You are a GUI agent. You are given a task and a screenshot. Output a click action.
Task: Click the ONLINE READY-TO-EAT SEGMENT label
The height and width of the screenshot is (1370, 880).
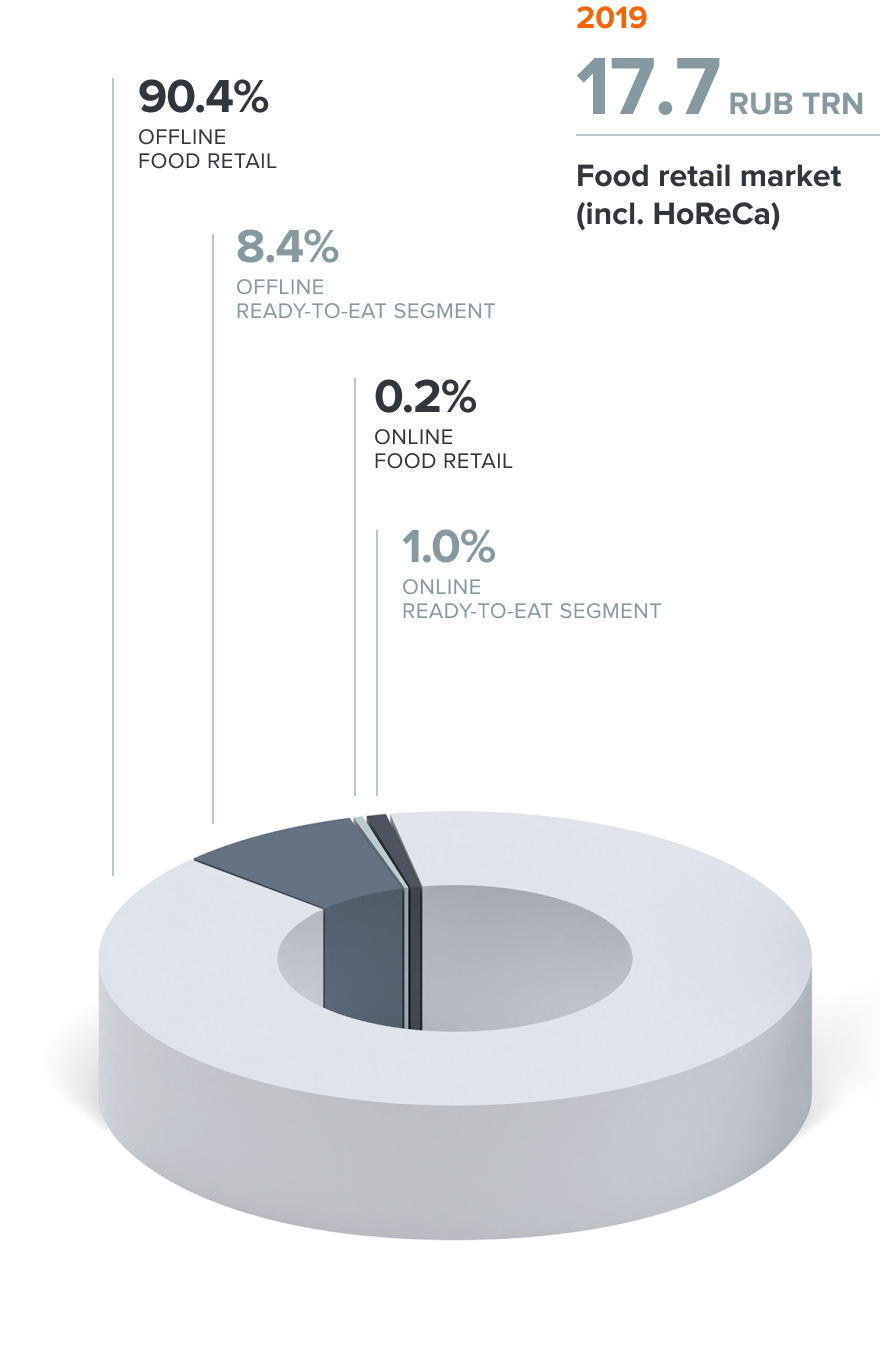point(531,599)
